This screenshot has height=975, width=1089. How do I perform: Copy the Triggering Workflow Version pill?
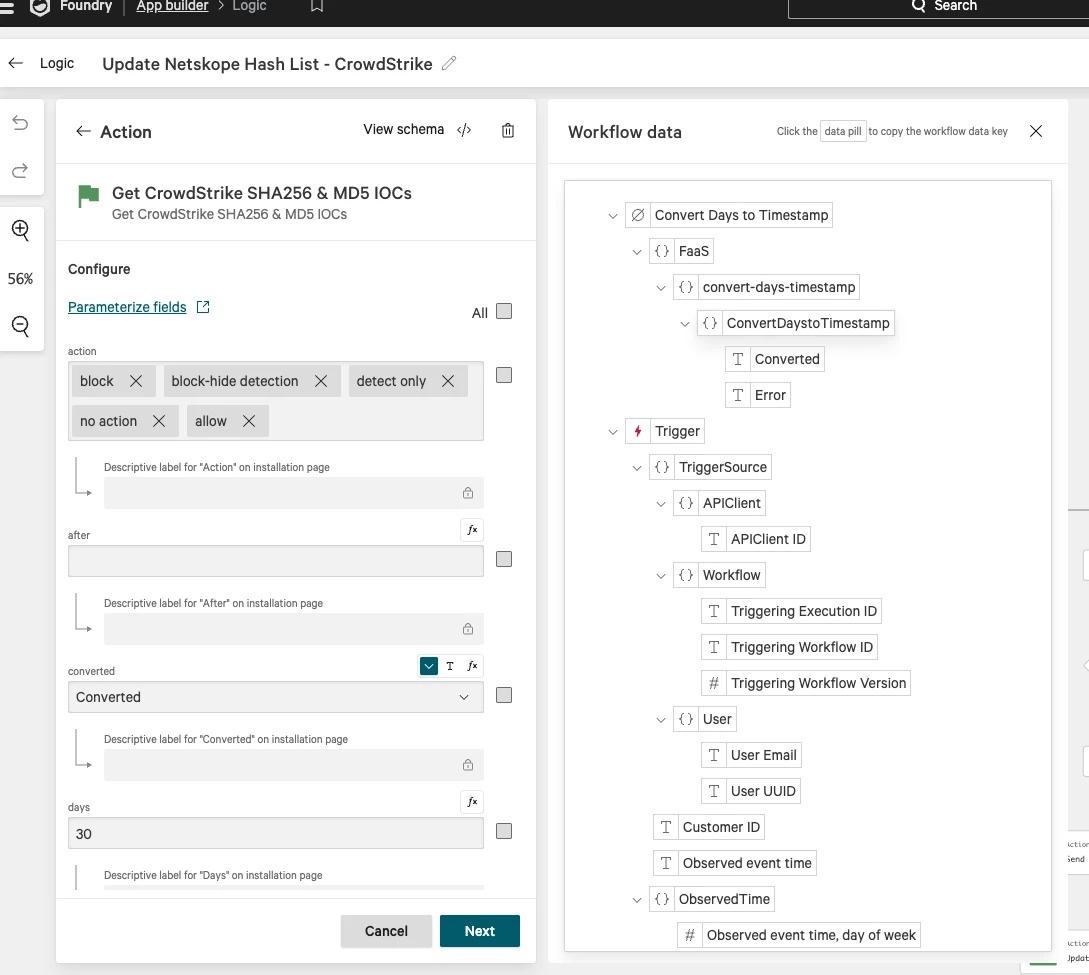click(806, 683)
